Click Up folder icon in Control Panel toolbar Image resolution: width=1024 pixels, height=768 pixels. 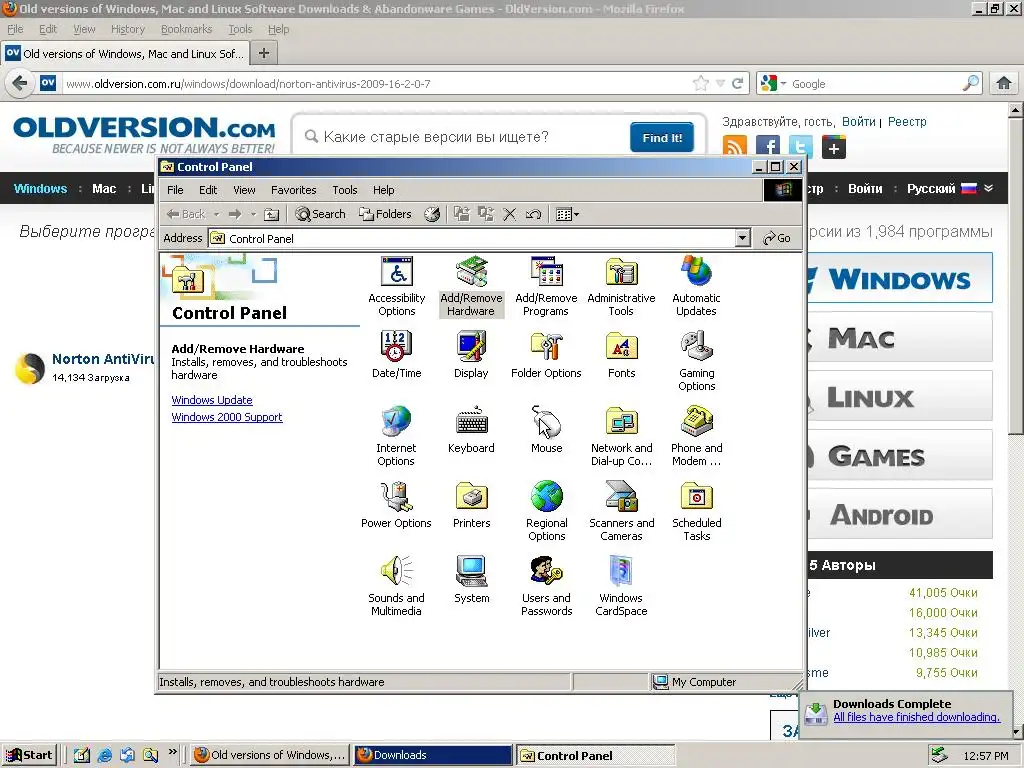[x=271, y=214]
